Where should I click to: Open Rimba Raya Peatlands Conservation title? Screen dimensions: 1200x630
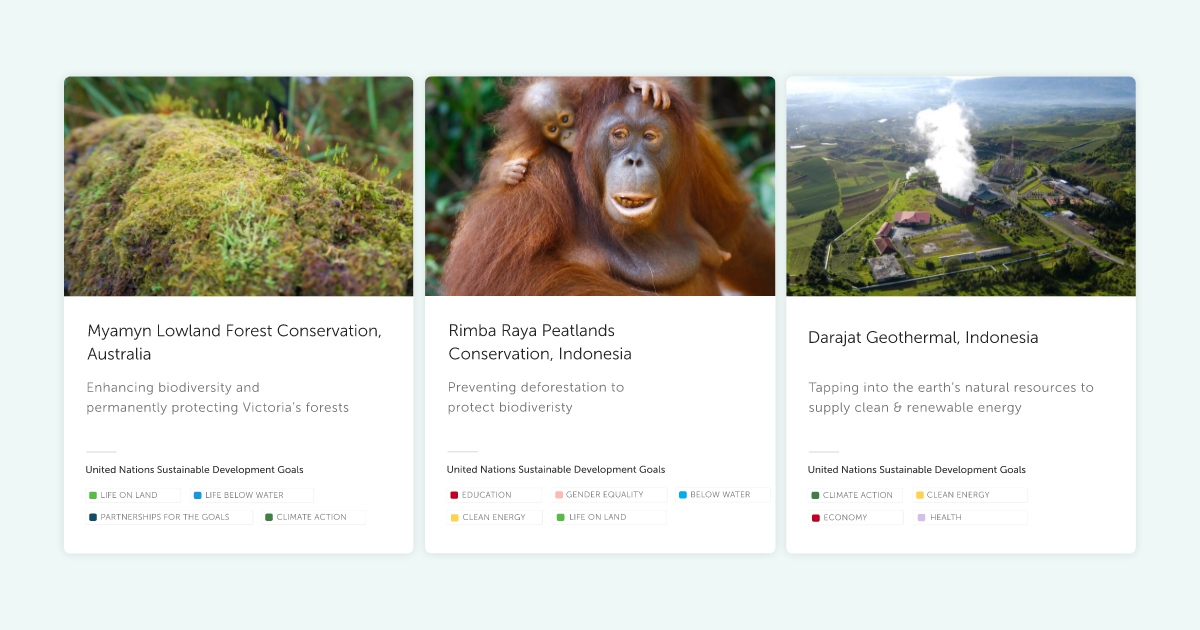540,342
